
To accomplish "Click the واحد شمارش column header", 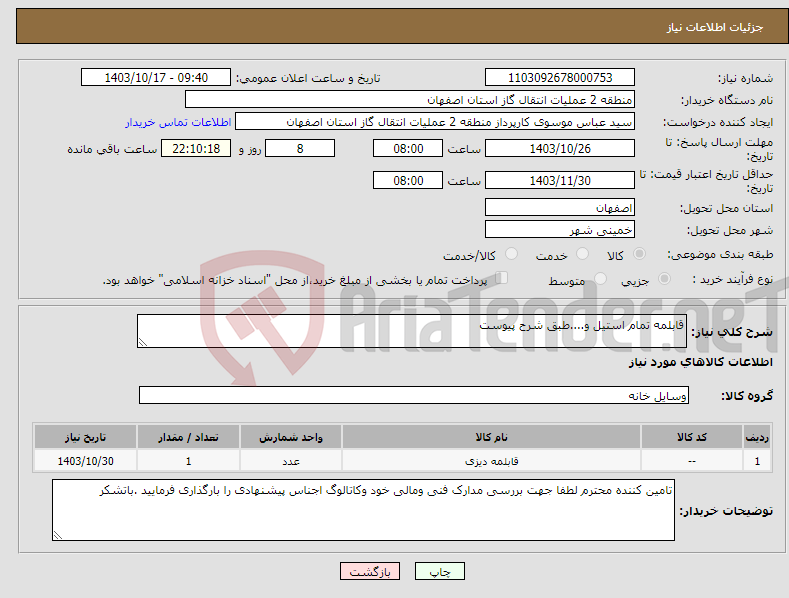I will tap(291, 437).
